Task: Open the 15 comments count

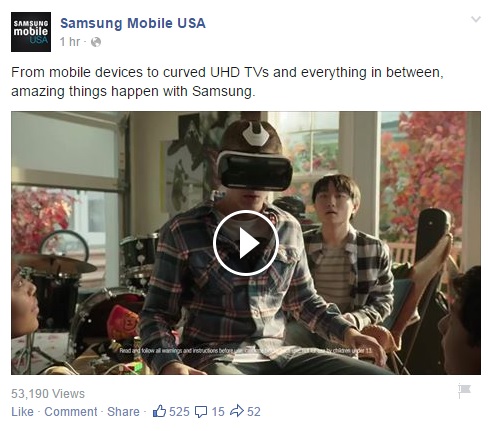Action: pos(218,412)
